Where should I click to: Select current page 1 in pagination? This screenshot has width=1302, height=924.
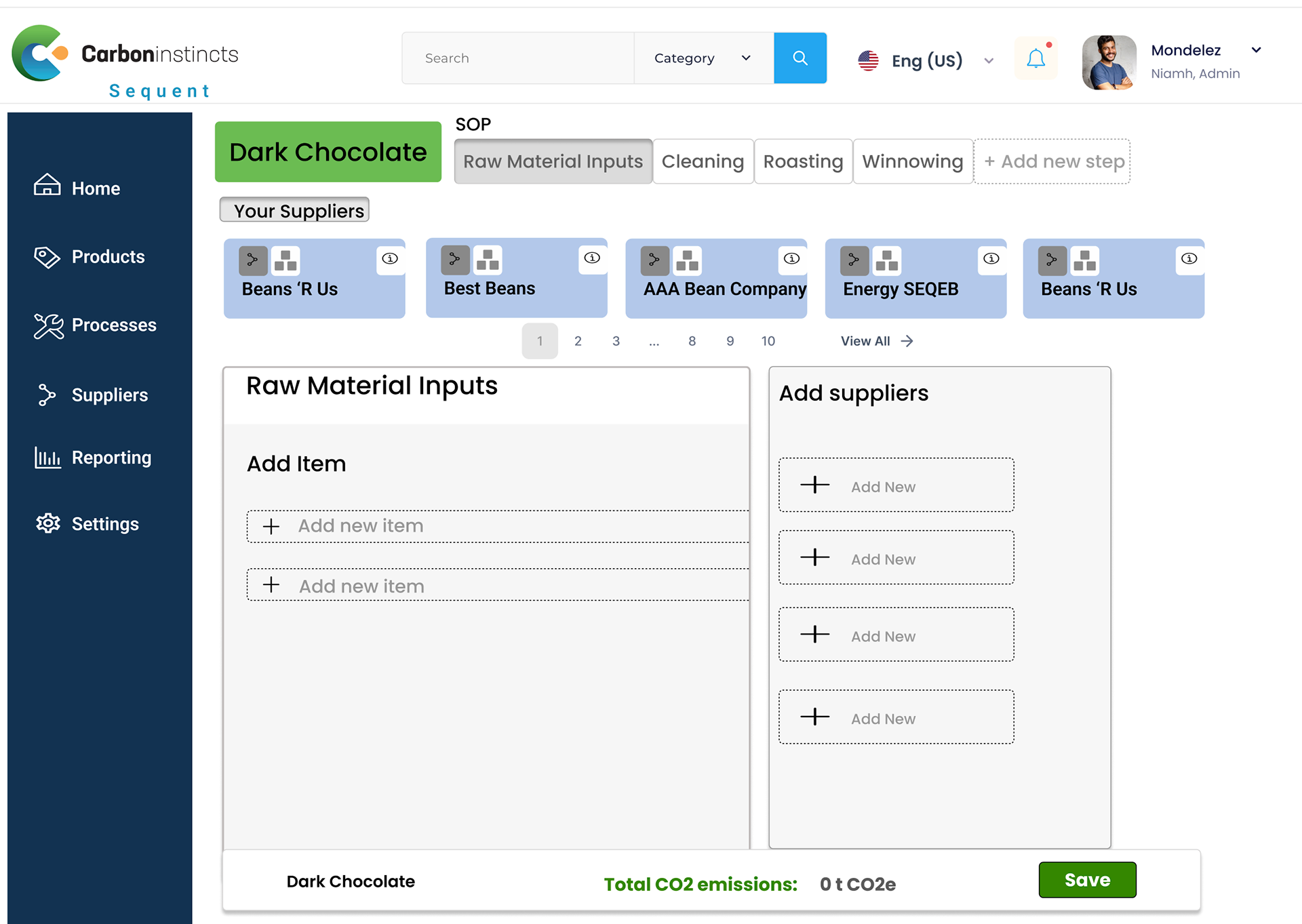click(540, 341)
